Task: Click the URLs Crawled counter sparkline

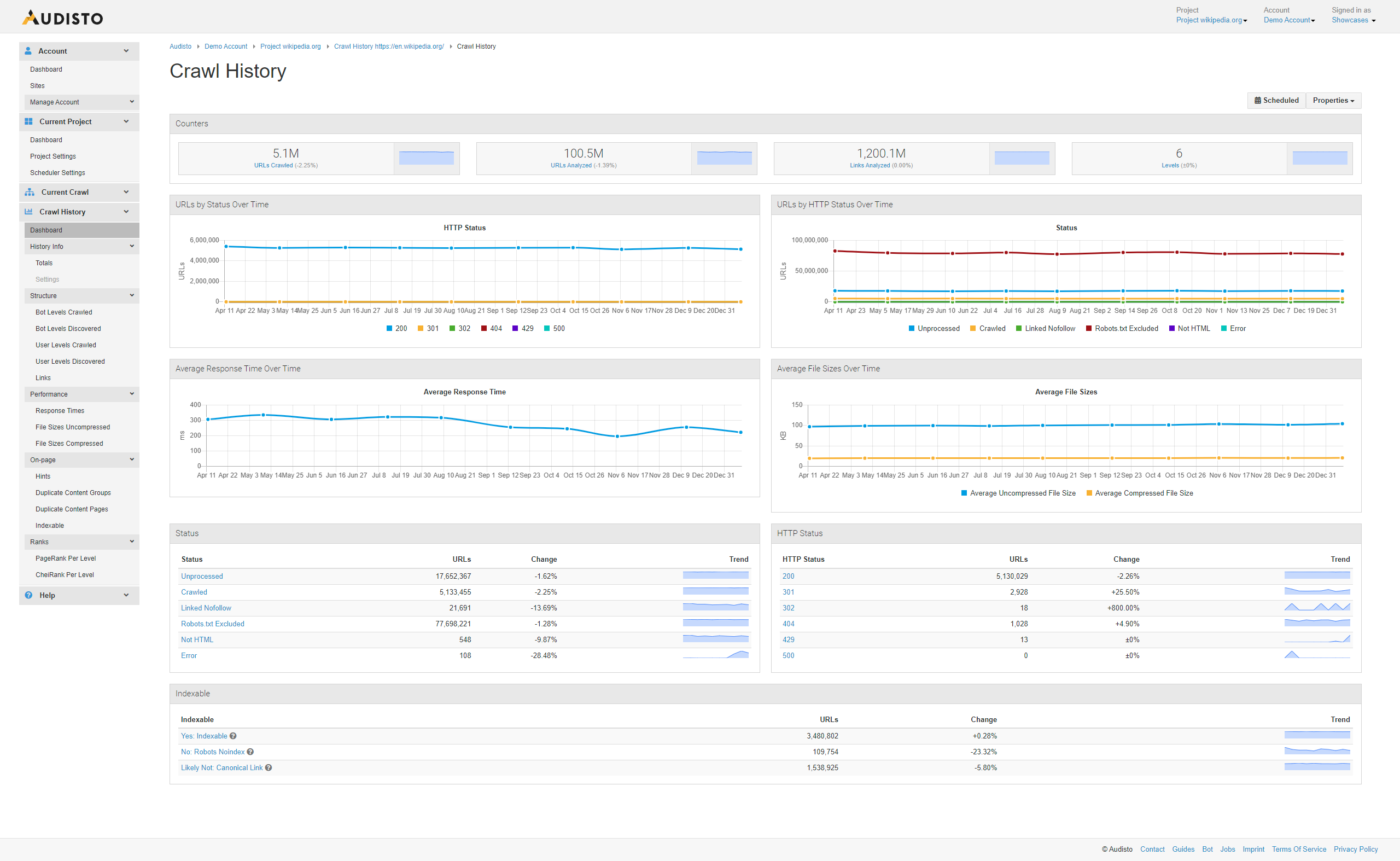Action: (426, 158)
